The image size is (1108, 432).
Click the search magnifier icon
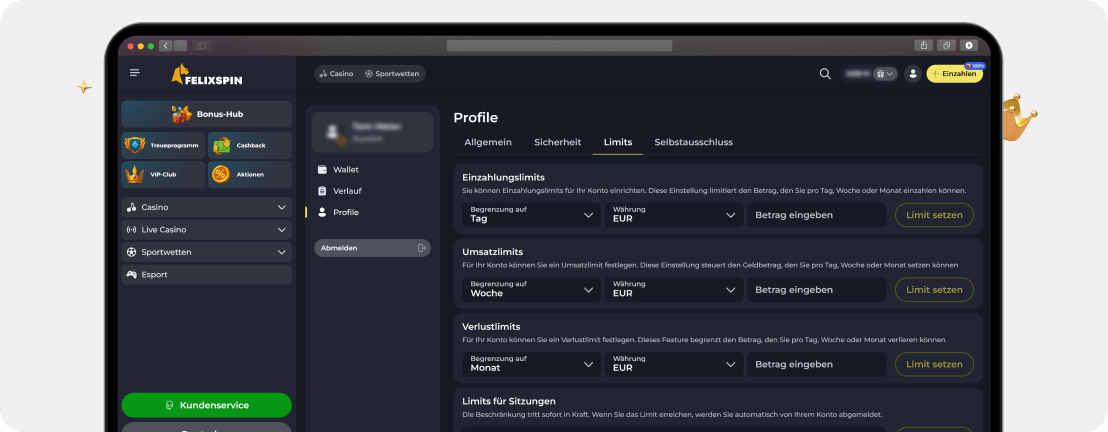point(825,73)
